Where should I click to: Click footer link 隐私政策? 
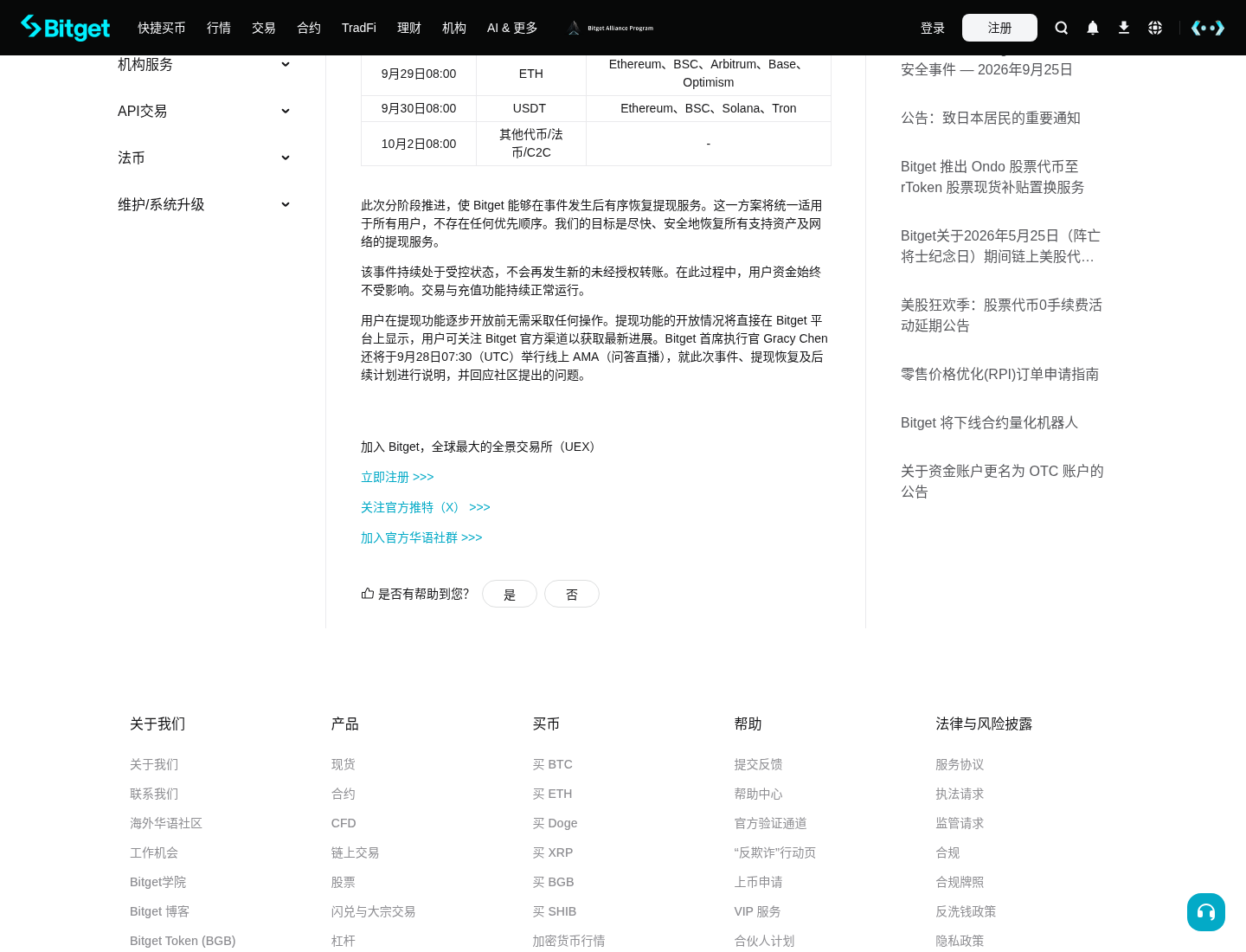960,941
